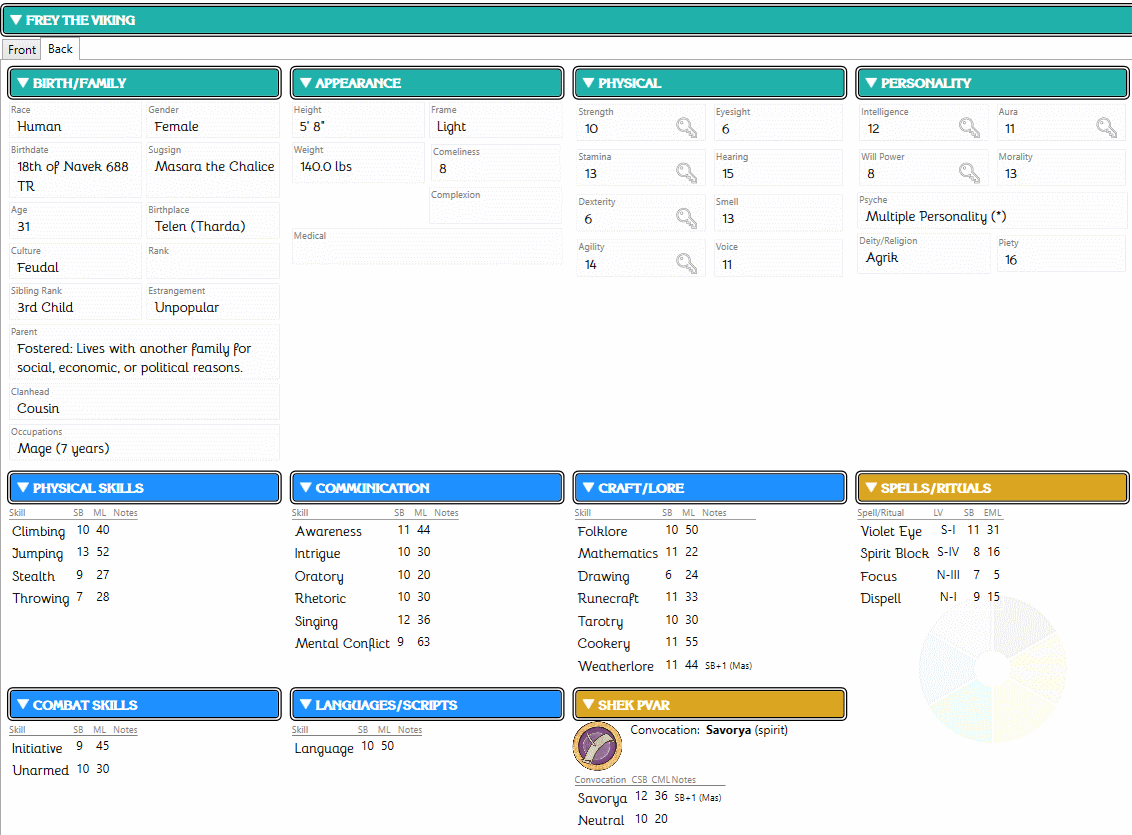This screenshot has height=835, width=1132.
Task: Select the Savorya convocation medallion icon
Action: tap(597, 746)
